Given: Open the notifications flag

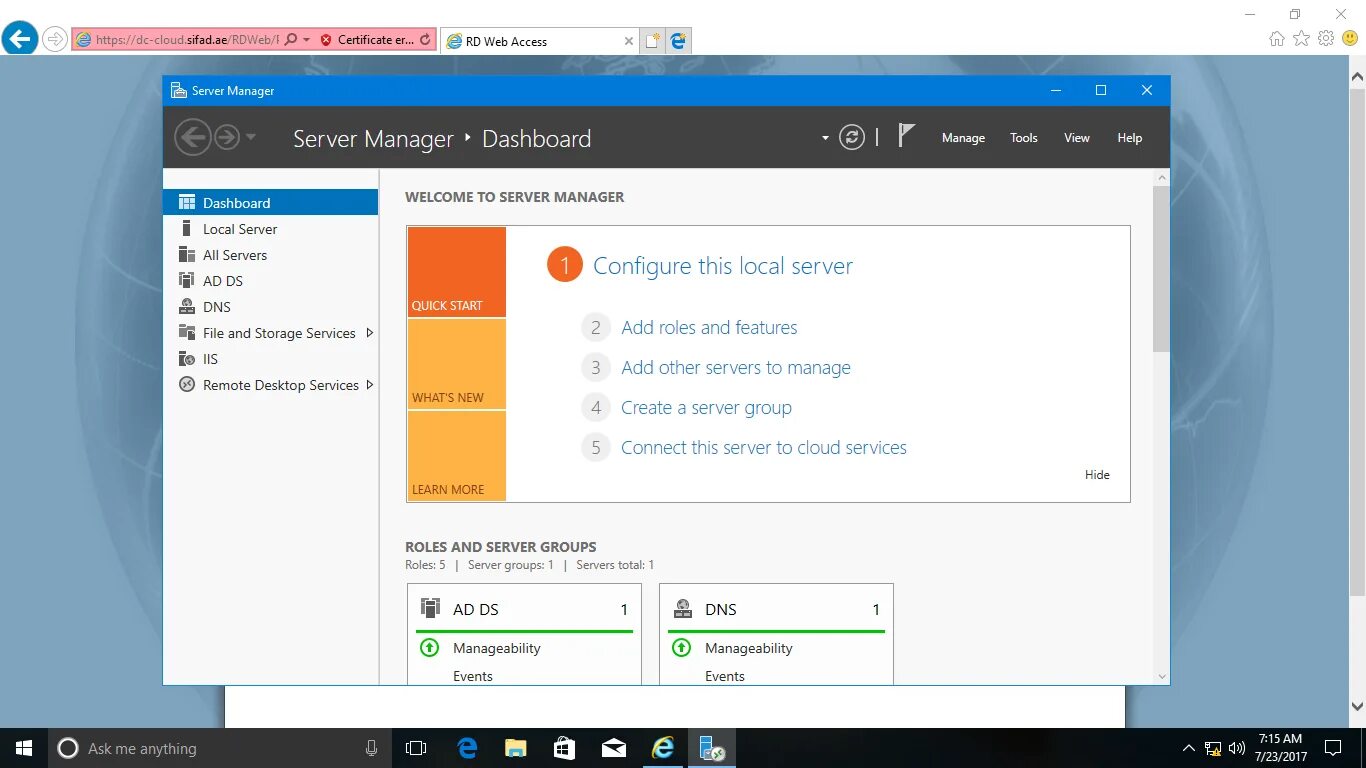Looking at the screenshot, I should [x=906, y=136].
